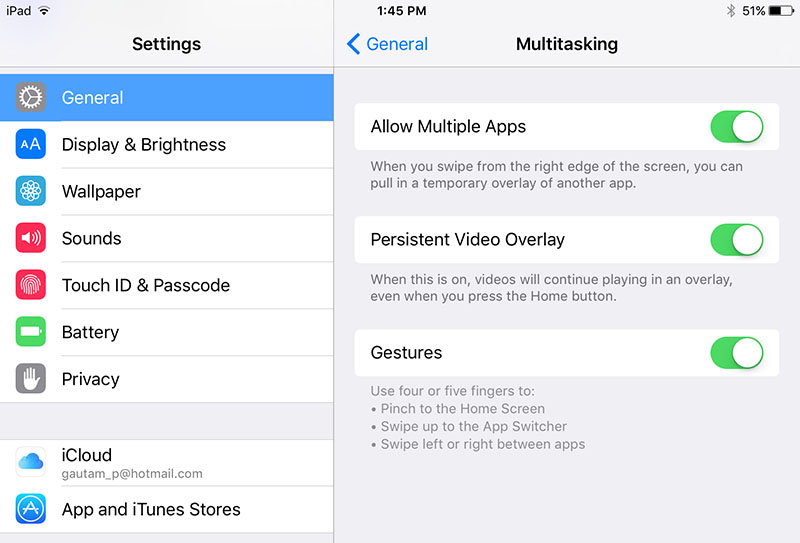
Task: Open App and iTunes Stores settings
Action: pos(166,509)
